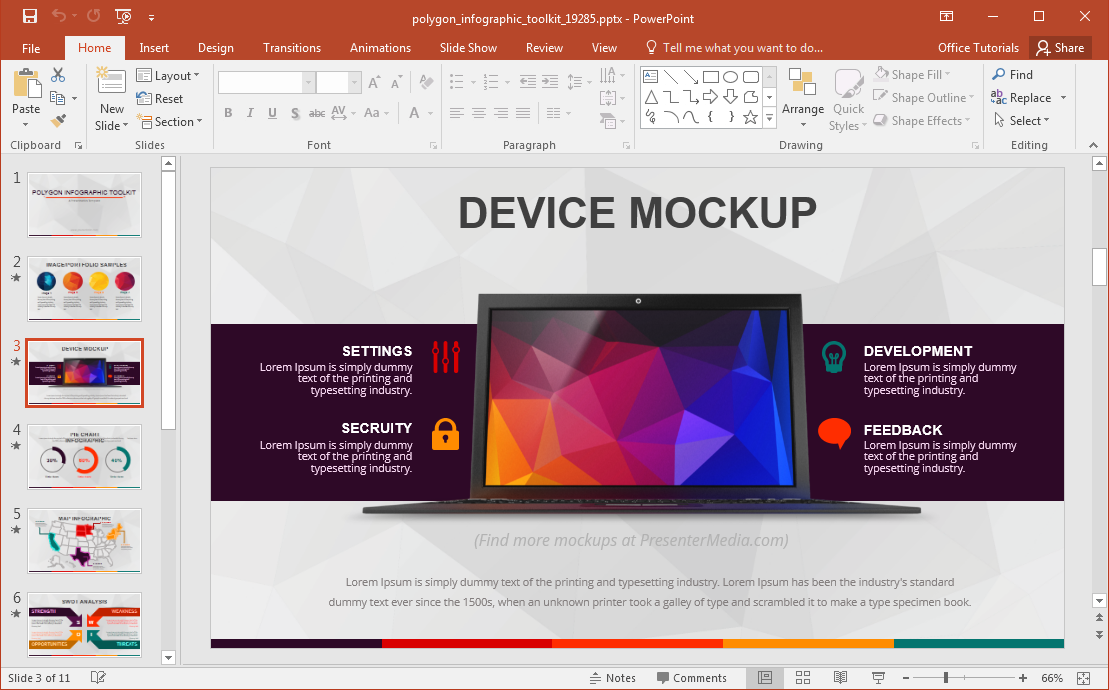This screenshot has width=1109, height=690.
Task: Open the Animations tab
Action: point(380,48)
